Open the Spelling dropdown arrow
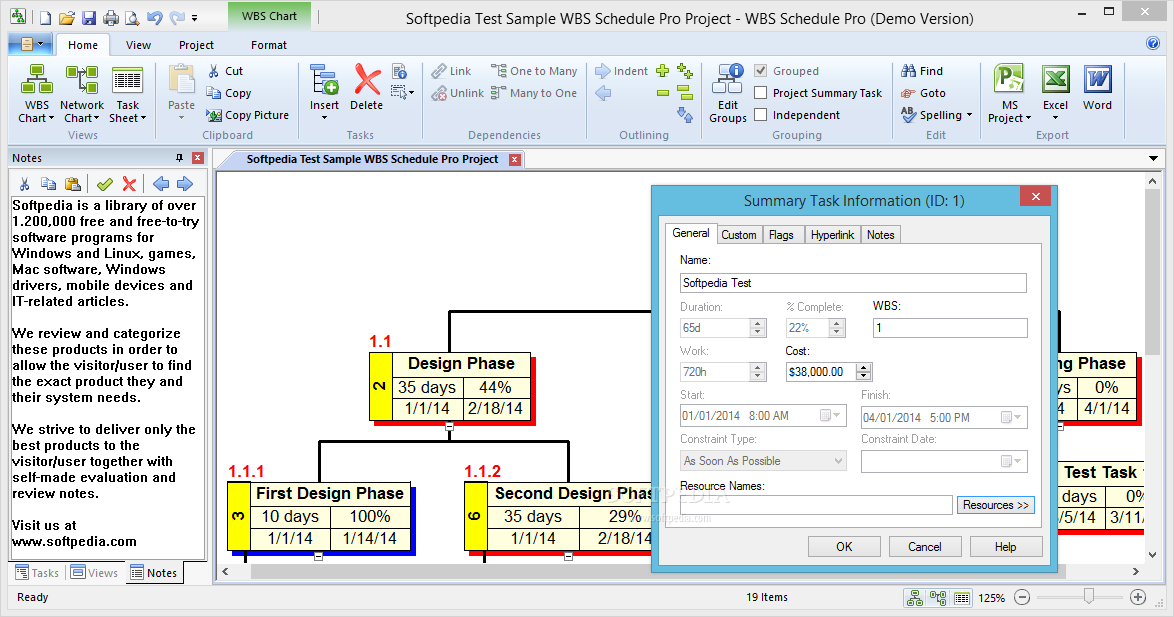 (x=970, y=115)
